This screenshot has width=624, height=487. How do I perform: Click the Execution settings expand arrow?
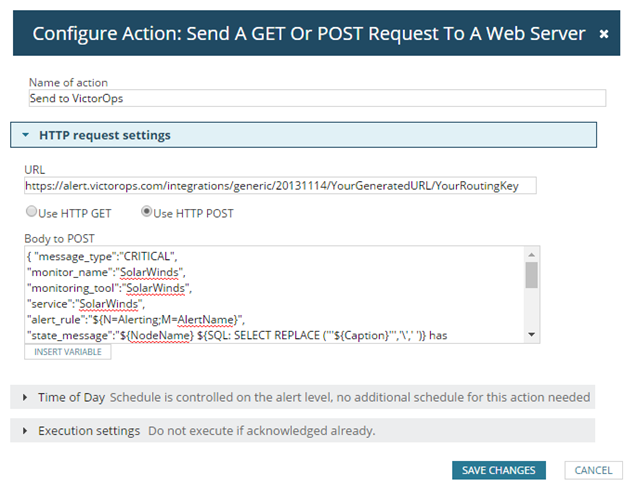tap(25, 431)
